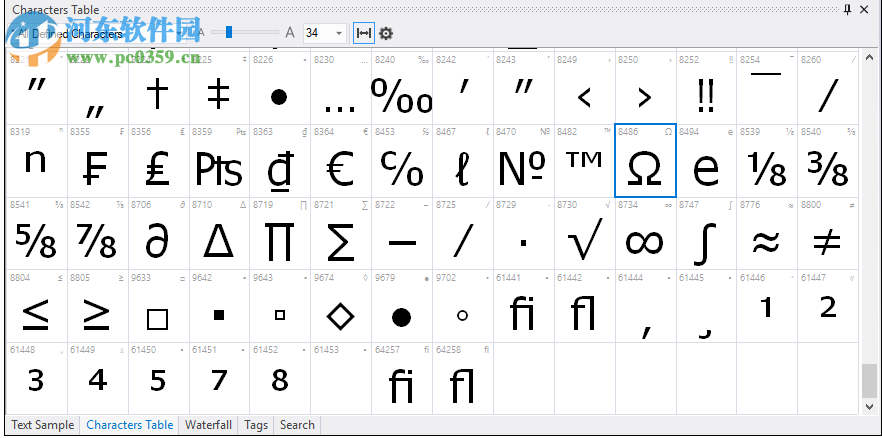Viewport: 882px width, 438px height.
Task: Click the large A increase-size icon
Action: pos(290,33)
